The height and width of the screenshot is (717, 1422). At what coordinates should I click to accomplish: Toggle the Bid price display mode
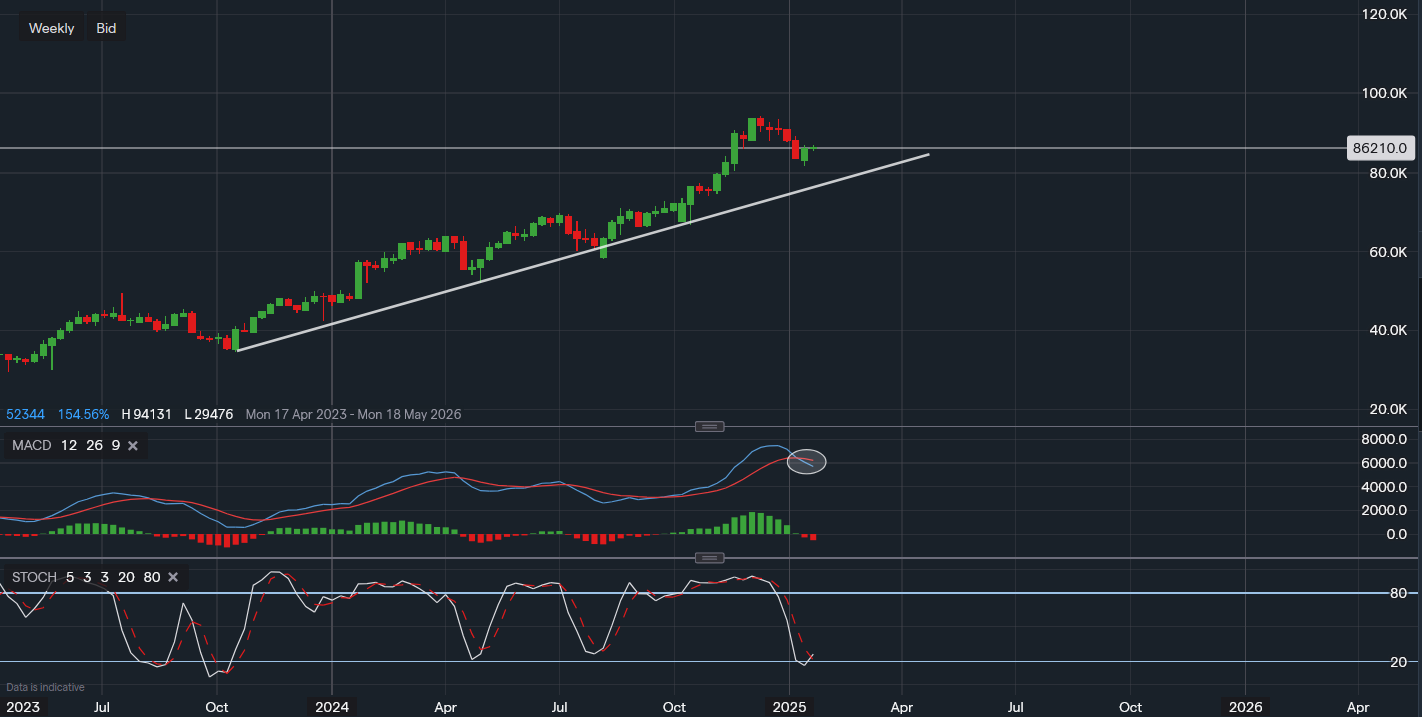pyautogui.click(x=105, y=27)
